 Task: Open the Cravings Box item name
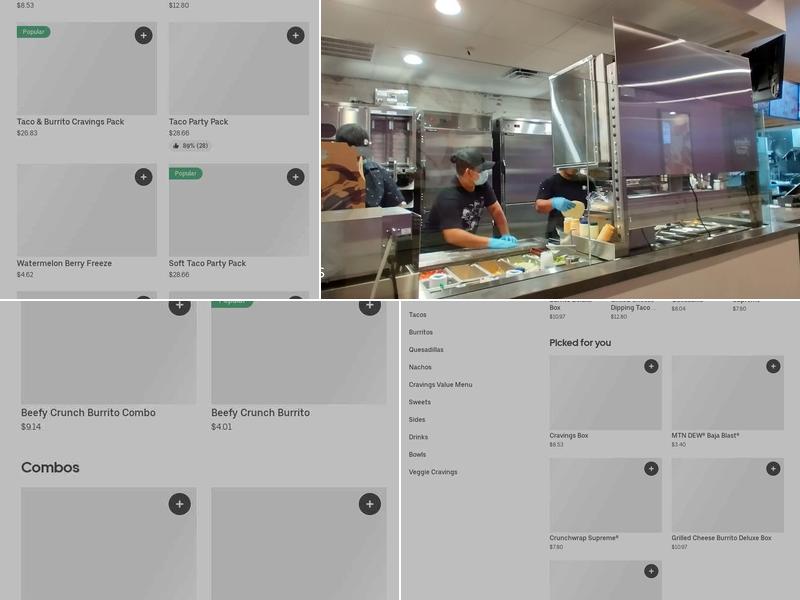tap(568, 435)
